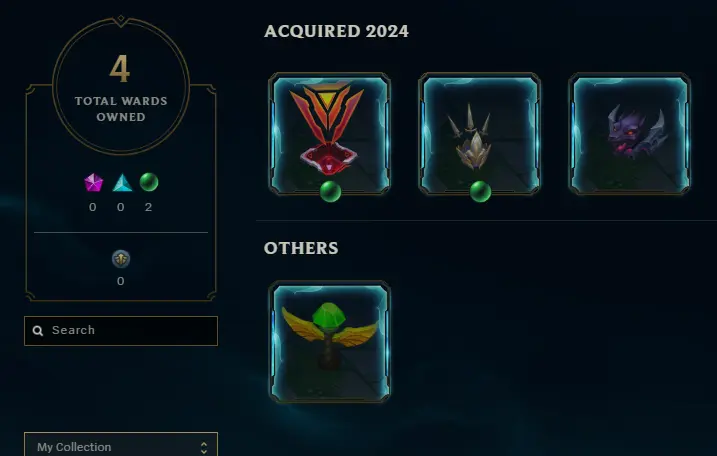Click the green orb badge on the spiked ward
The height and width of the screenshot is (456, 717).
[480, 191]
